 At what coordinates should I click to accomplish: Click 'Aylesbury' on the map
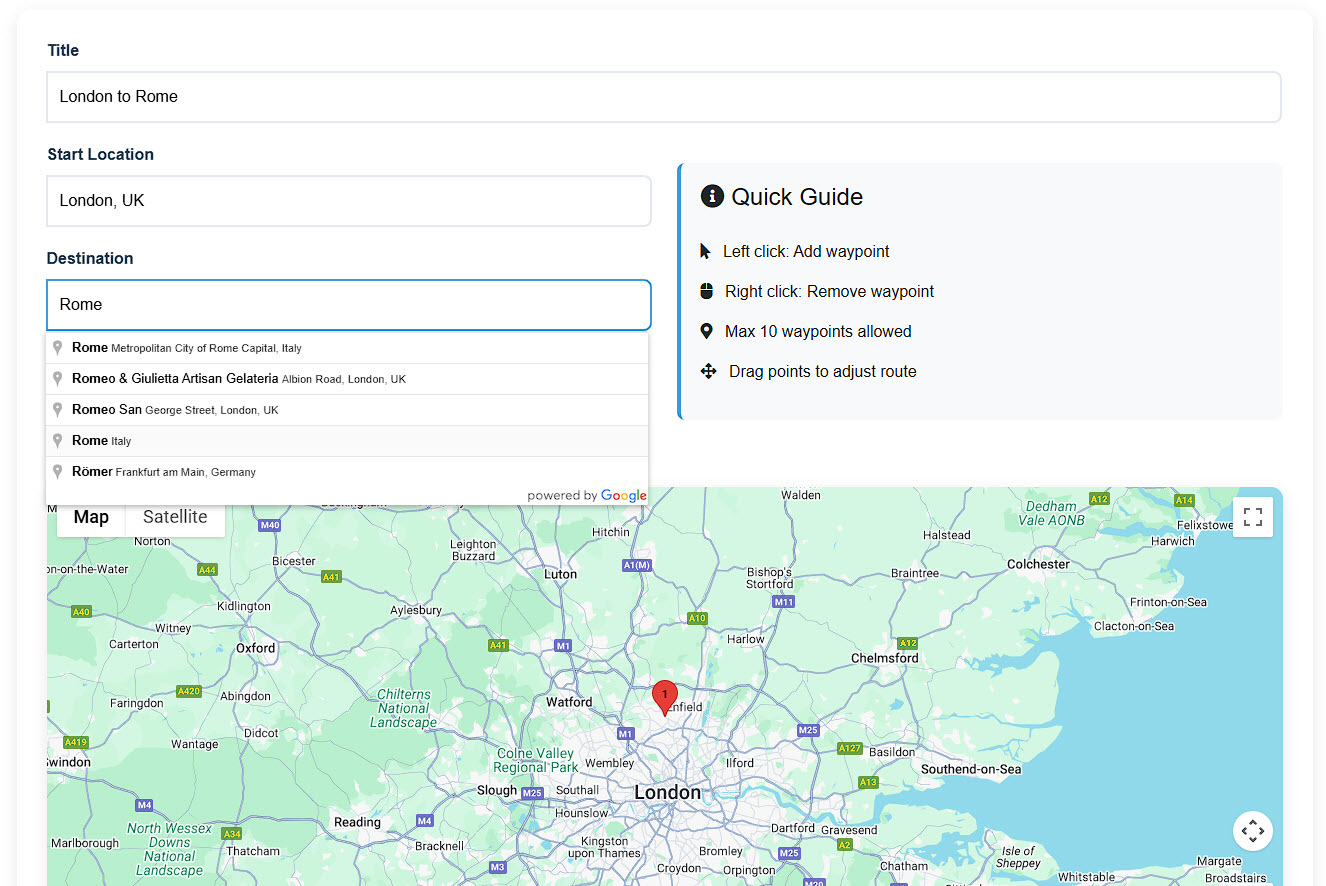[x=416, y=610]
